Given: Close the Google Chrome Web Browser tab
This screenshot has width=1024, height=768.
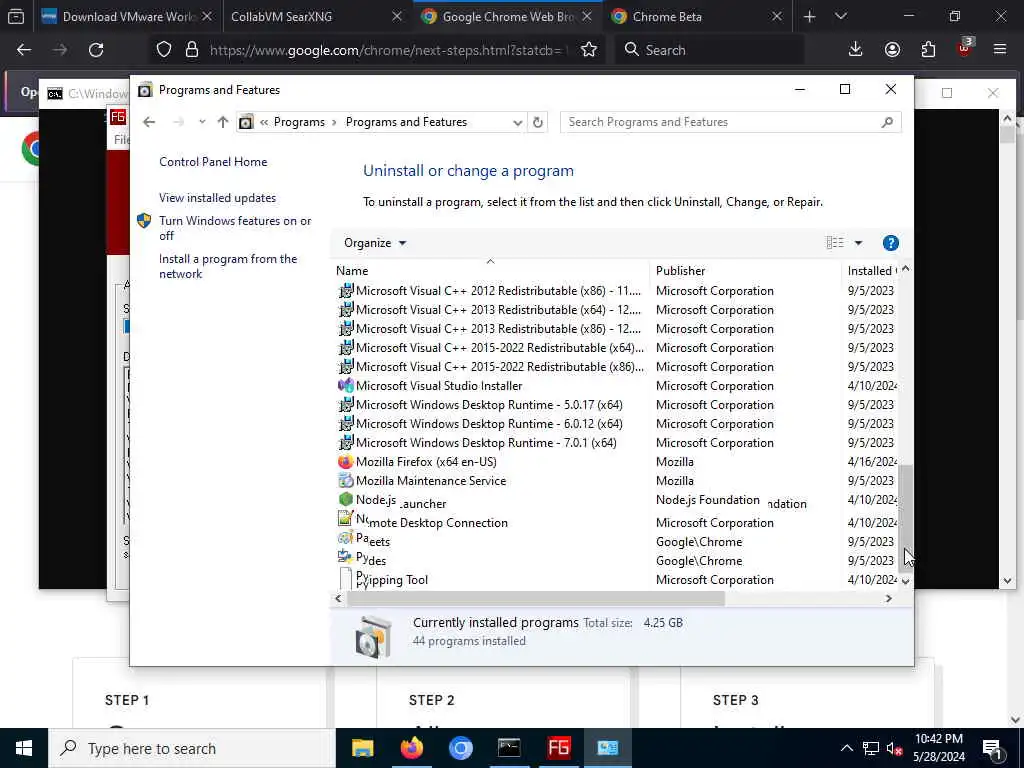Looking at the screenshot, I should point(586,17).
